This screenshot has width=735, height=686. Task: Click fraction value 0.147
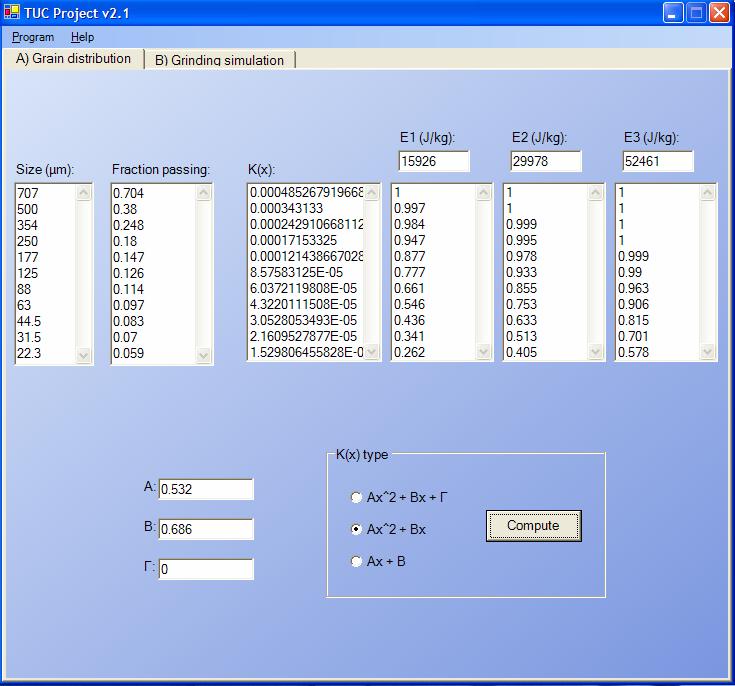pyautogui.click(x=128, y=257)
